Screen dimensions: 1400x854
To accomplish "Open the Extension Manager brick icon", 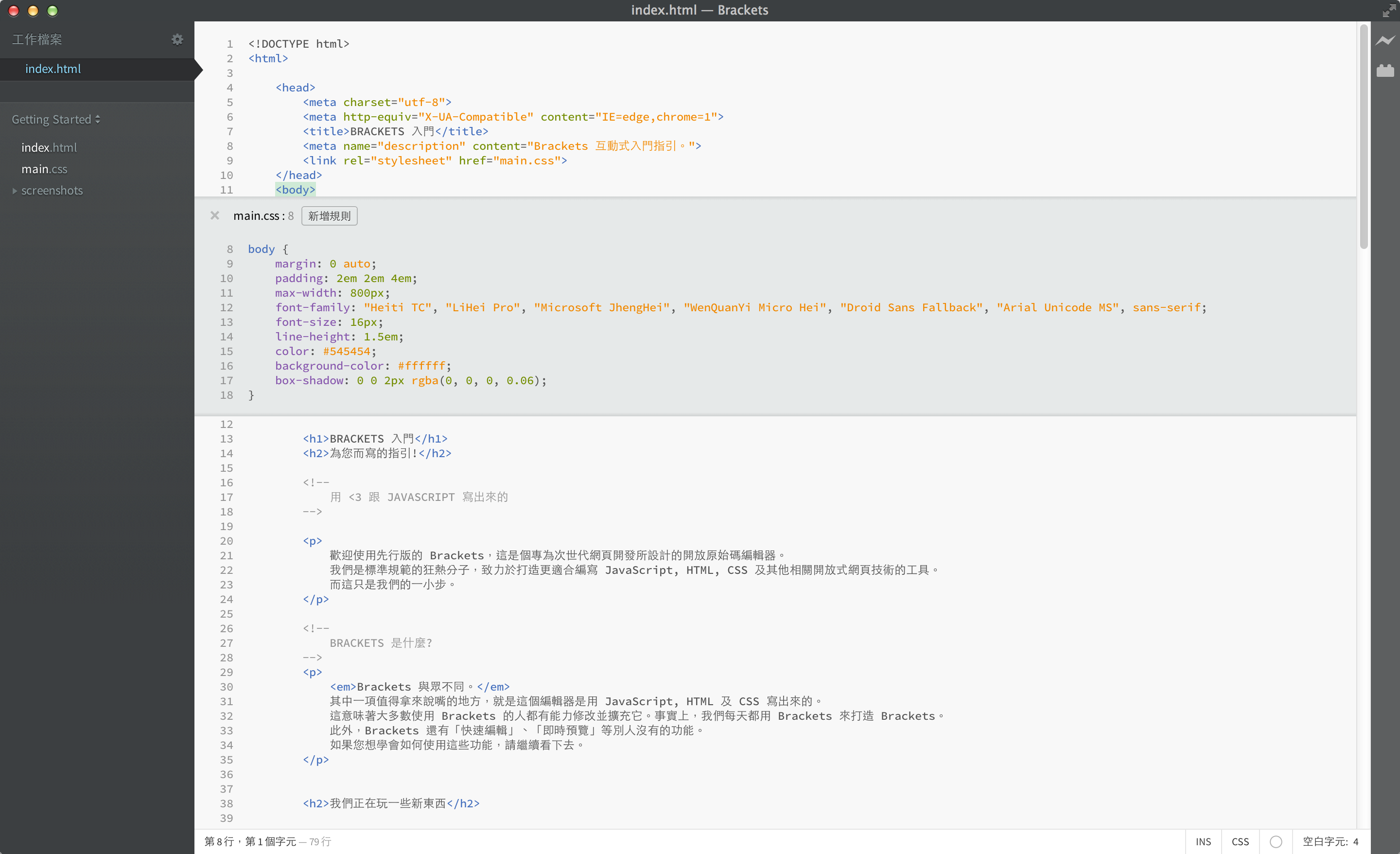I will (x=1384, y=71).
